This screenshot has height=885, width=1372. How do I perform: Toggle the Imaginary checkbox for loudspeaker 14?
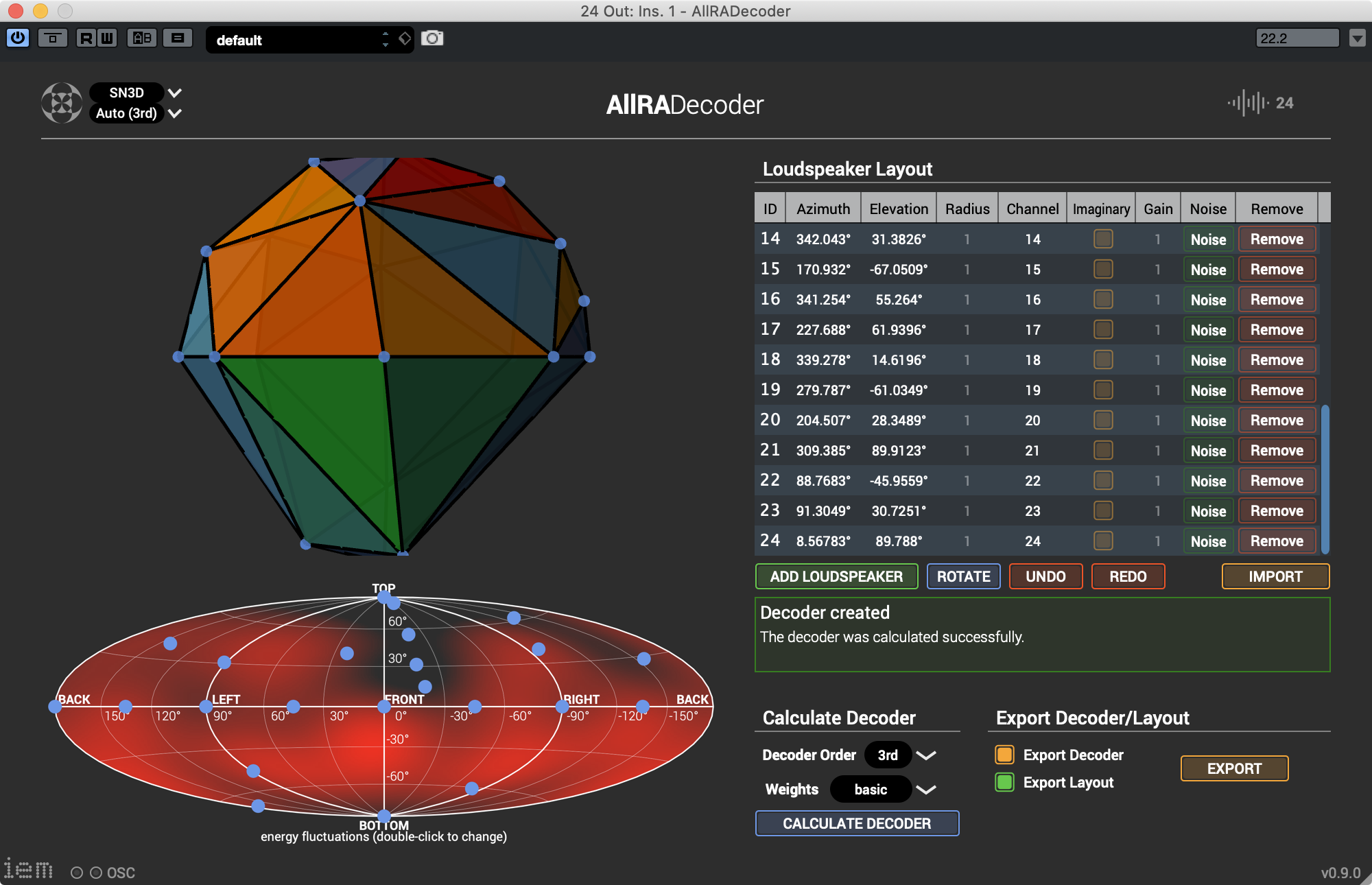tap(1102, 239)
